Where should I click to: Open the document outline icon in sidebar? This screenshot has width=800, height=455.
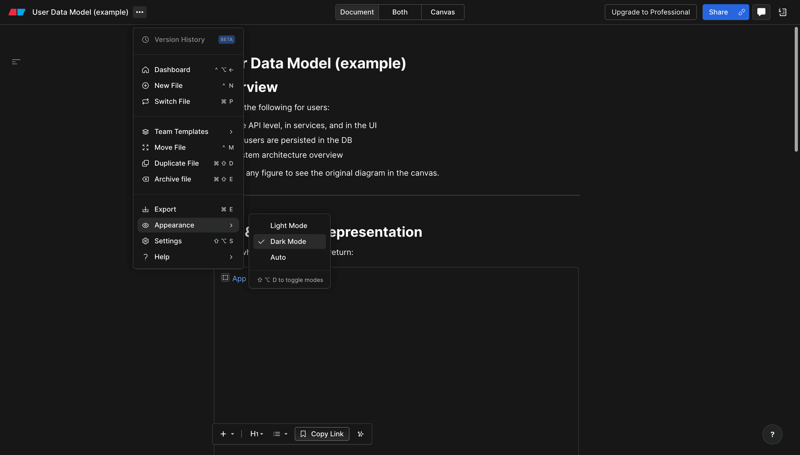pyautogui.click(x=16, y=62)
